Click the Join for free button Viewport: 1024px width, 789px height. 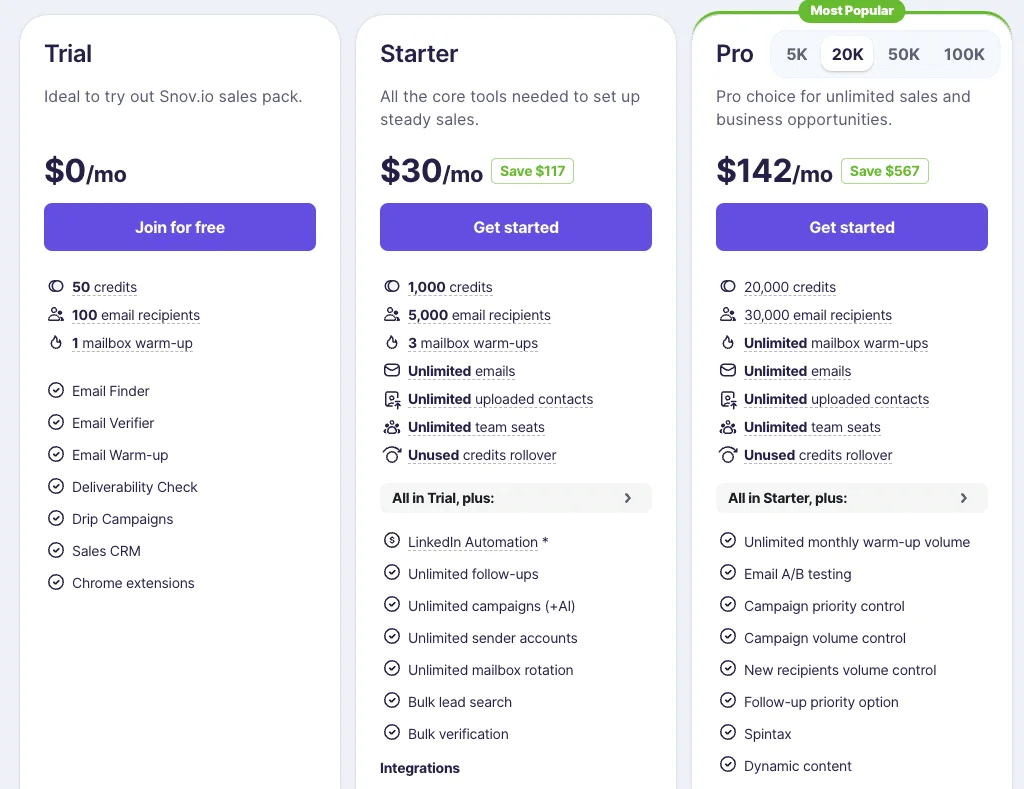(180, 227)
